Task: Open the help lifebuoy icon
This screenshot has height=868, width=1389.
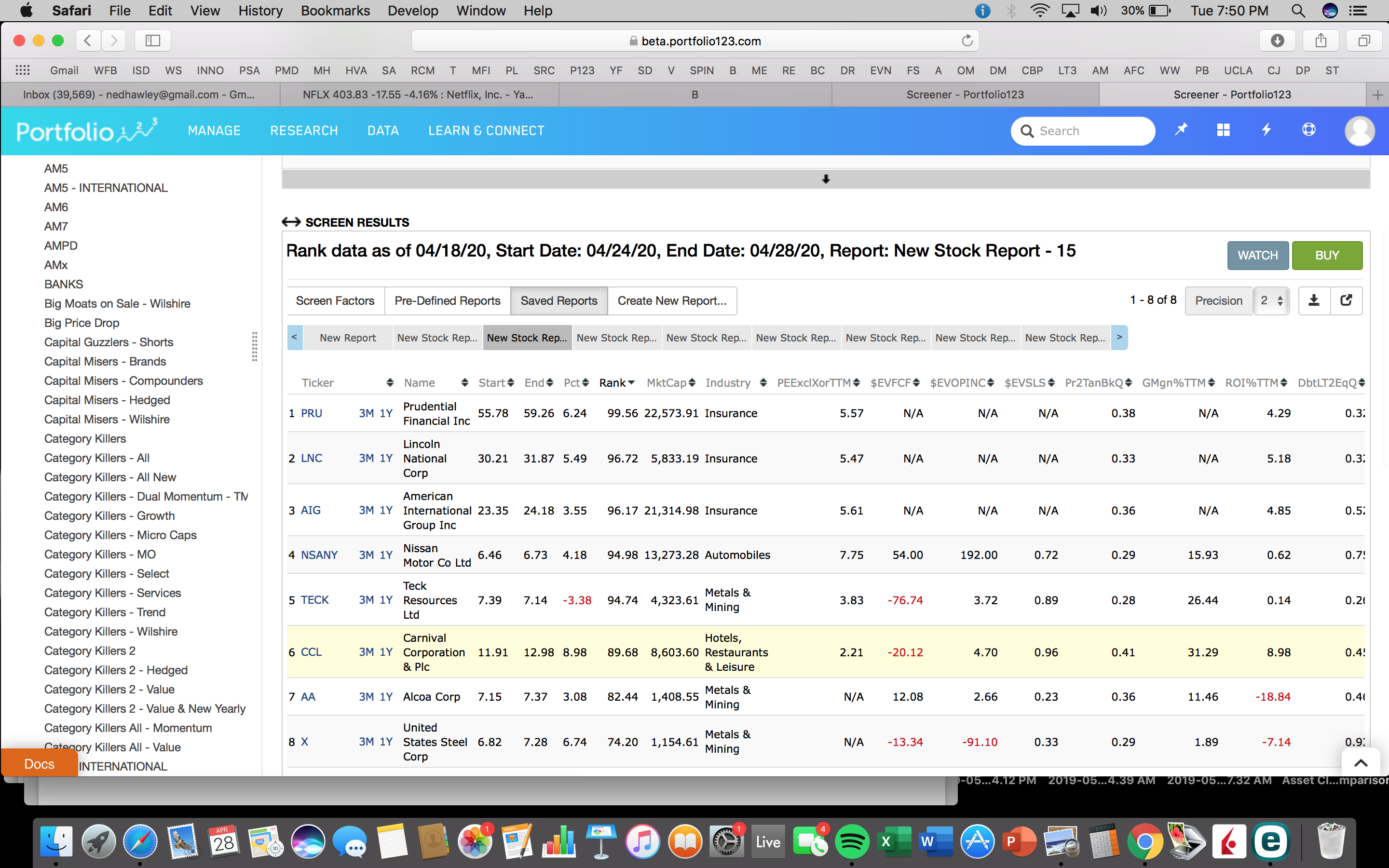Action: pos(1308,130)
